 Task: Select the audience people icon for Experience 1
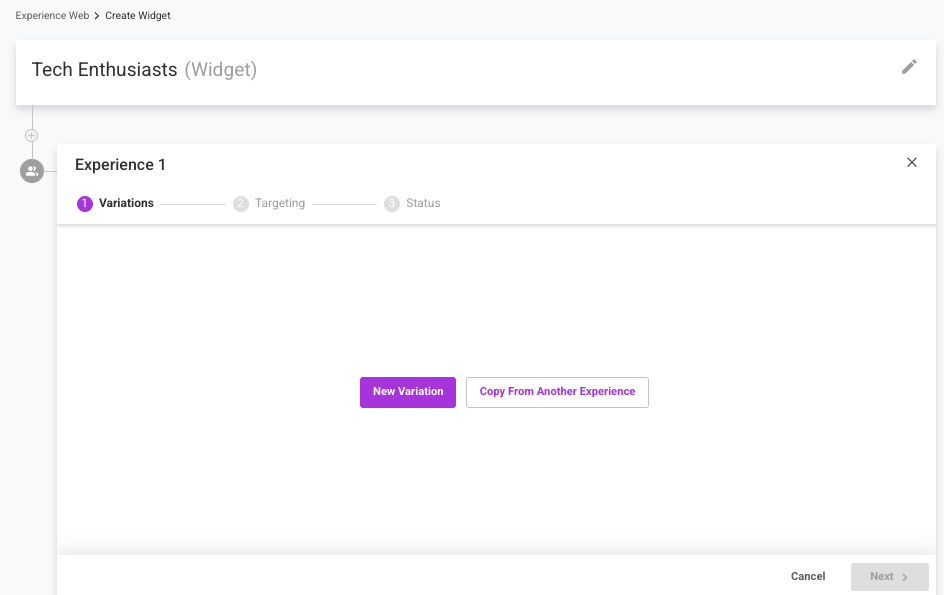pos(32,171)
